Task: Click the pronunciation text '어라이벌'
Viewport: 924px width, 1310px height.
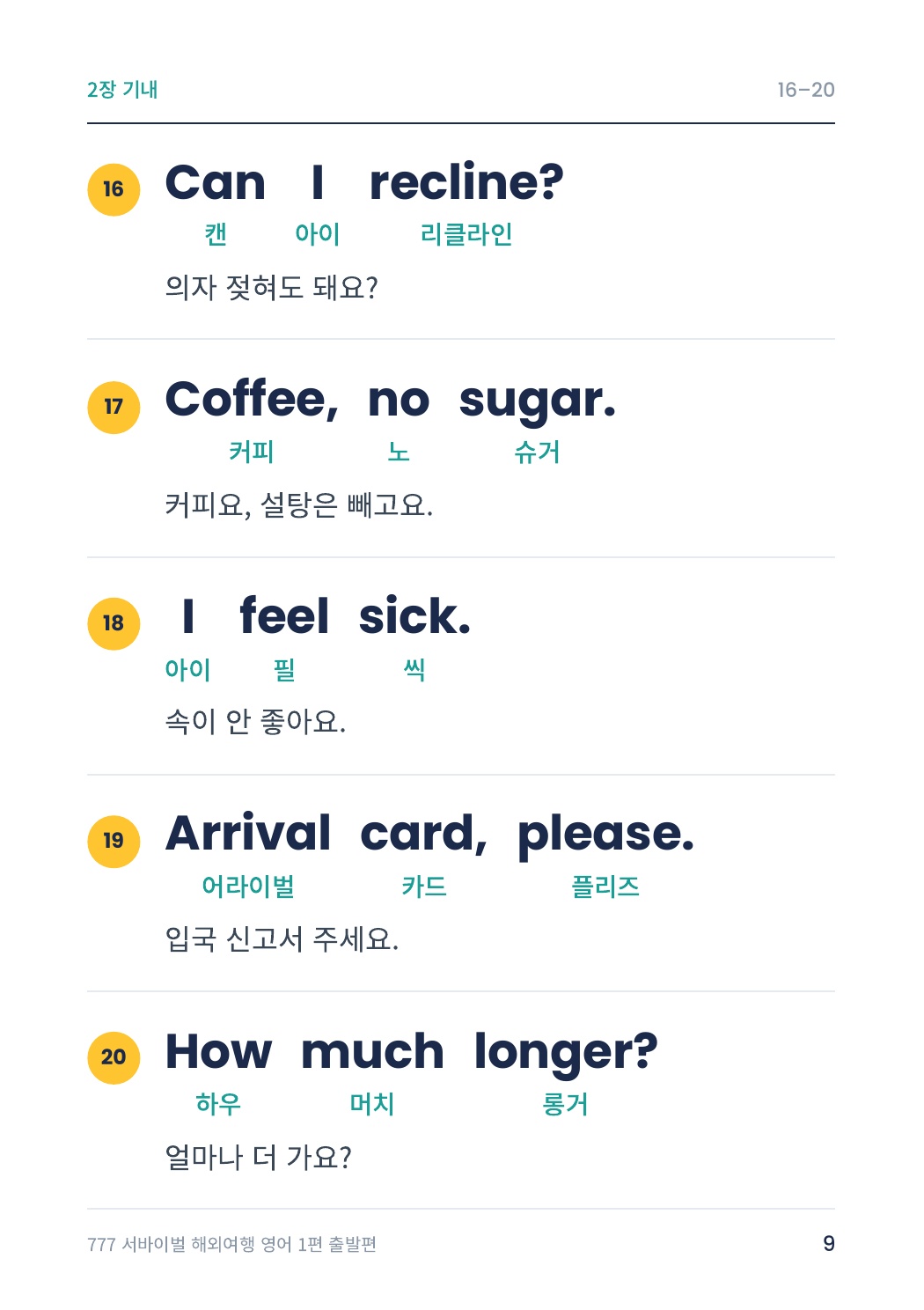Action: (x=248, y=886)
